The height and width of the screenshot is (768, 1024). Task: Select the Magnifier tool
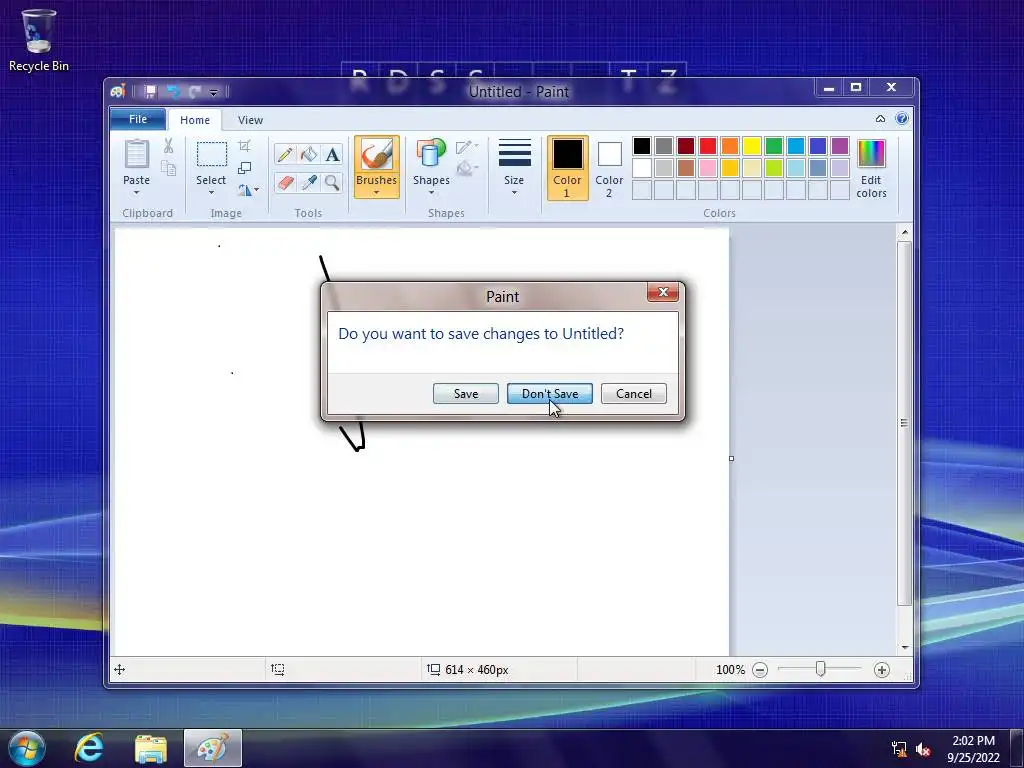(x=332, y=183)
